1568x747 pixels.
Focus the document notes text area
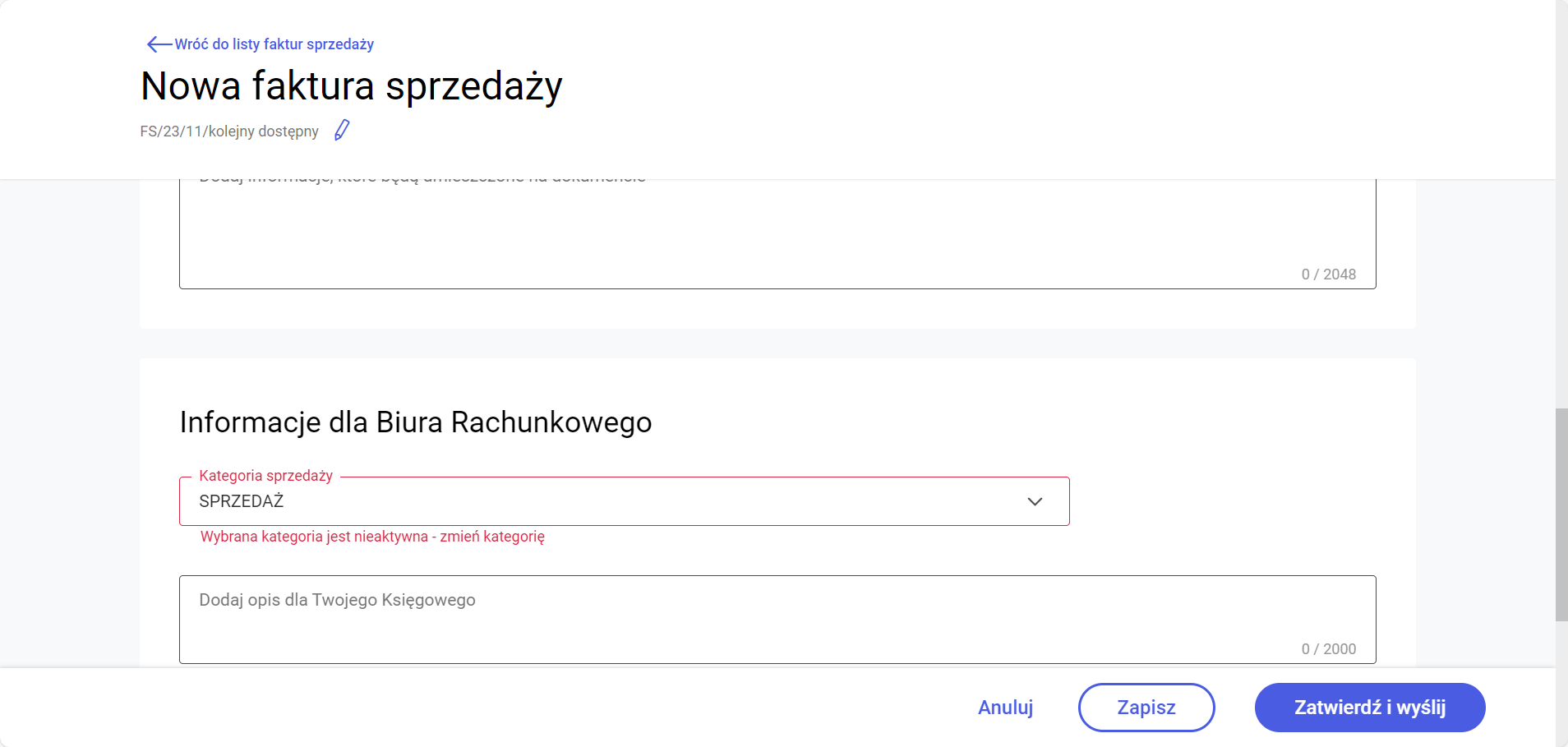(740, 230)
